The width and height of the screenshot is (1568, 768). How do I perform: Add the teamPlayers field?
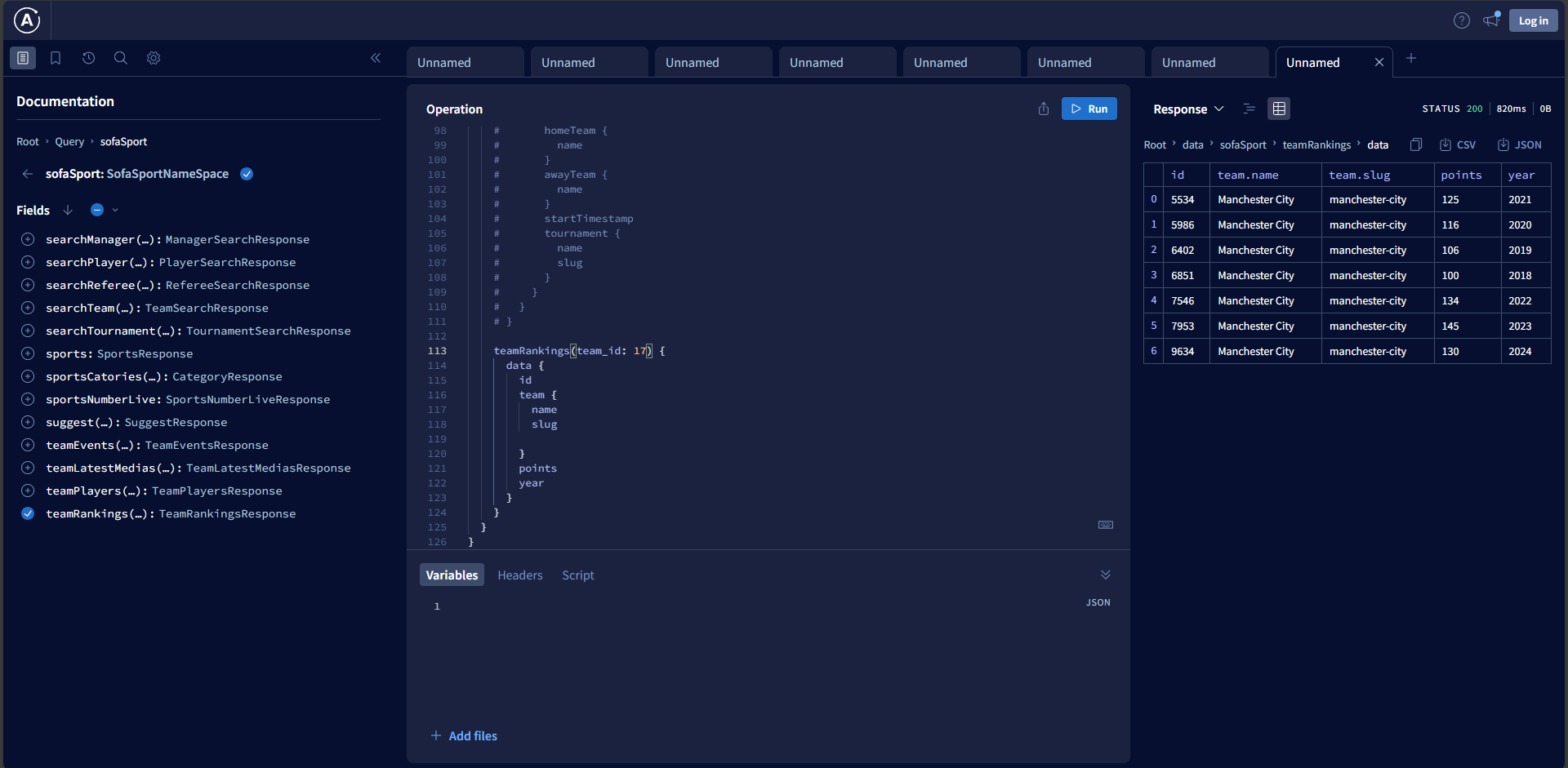coord(28,491)
